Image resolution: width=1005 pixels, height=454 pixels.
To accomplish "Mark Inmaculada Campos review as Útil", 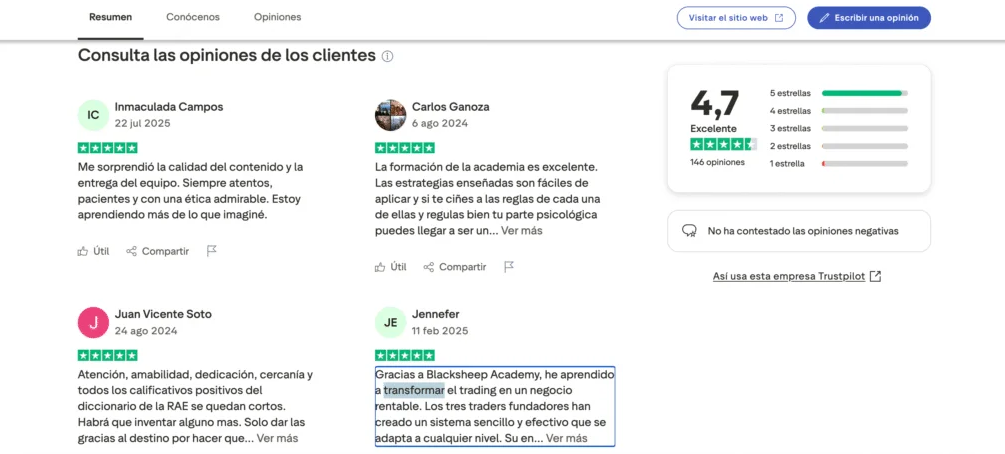I will pyautogui.click(x=93, y=251).
